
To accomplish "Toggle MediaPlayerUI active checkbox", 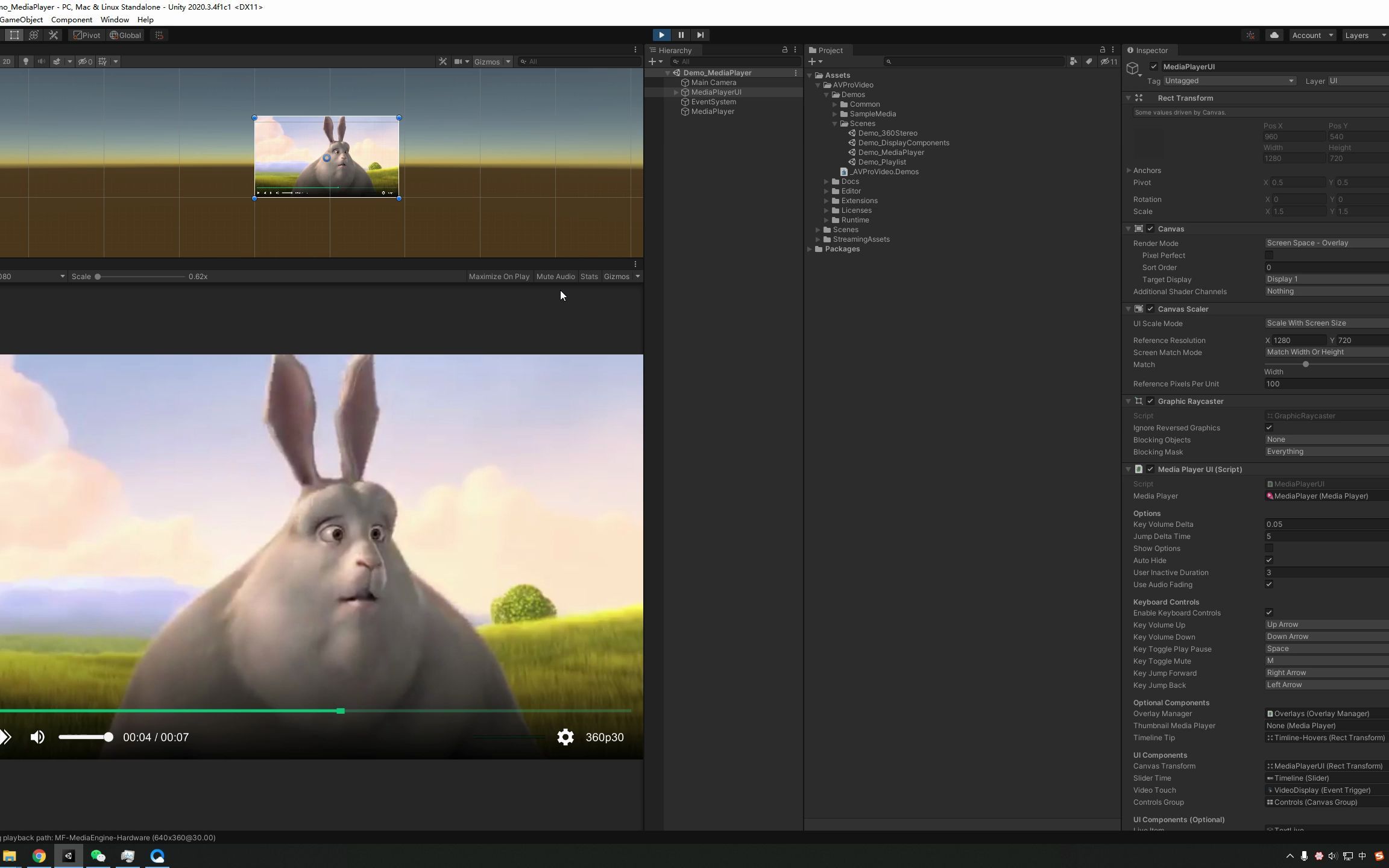I will [1153, 67].
